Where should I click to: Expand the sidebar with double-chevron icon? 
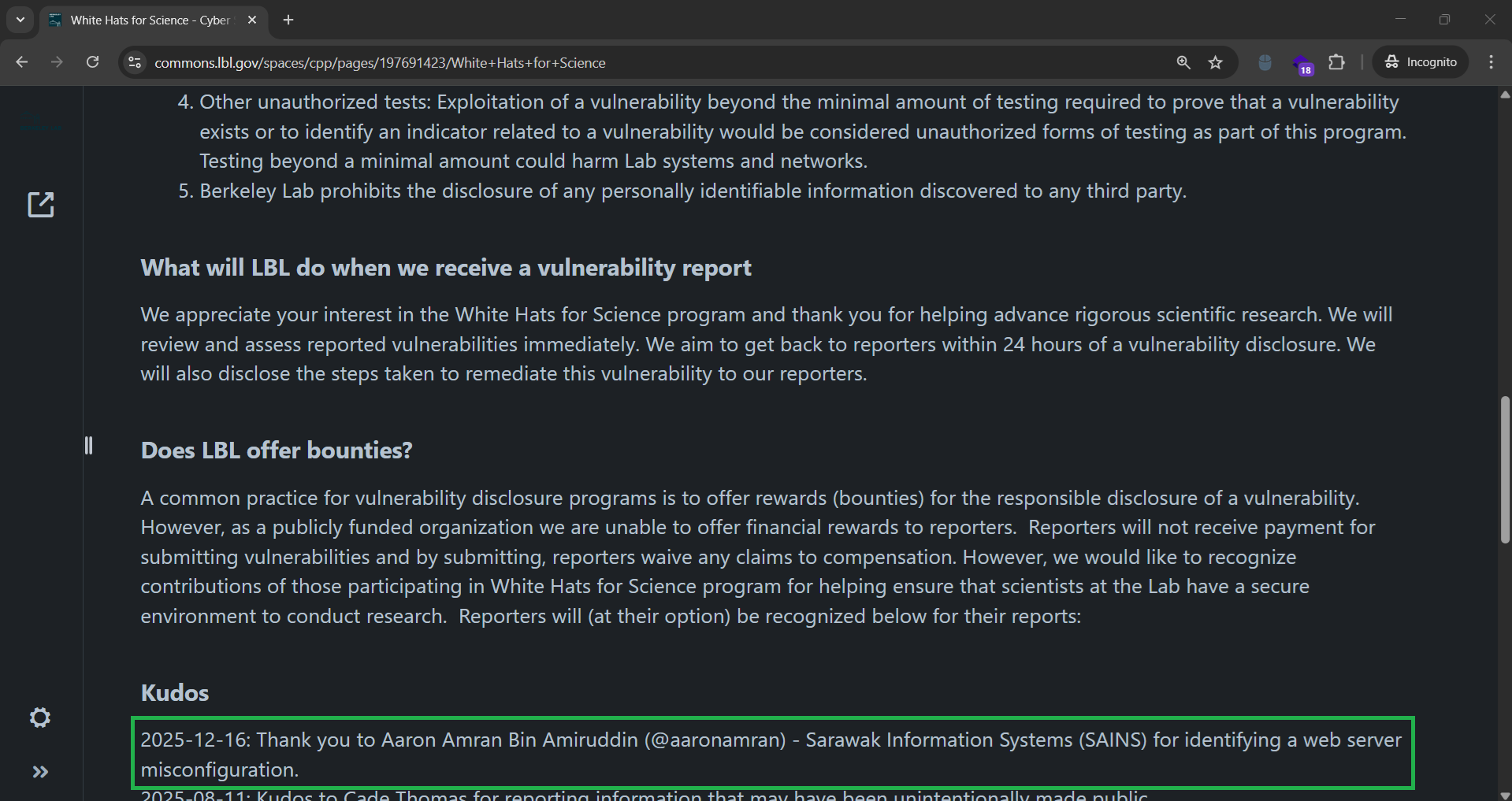click(40, 772)
